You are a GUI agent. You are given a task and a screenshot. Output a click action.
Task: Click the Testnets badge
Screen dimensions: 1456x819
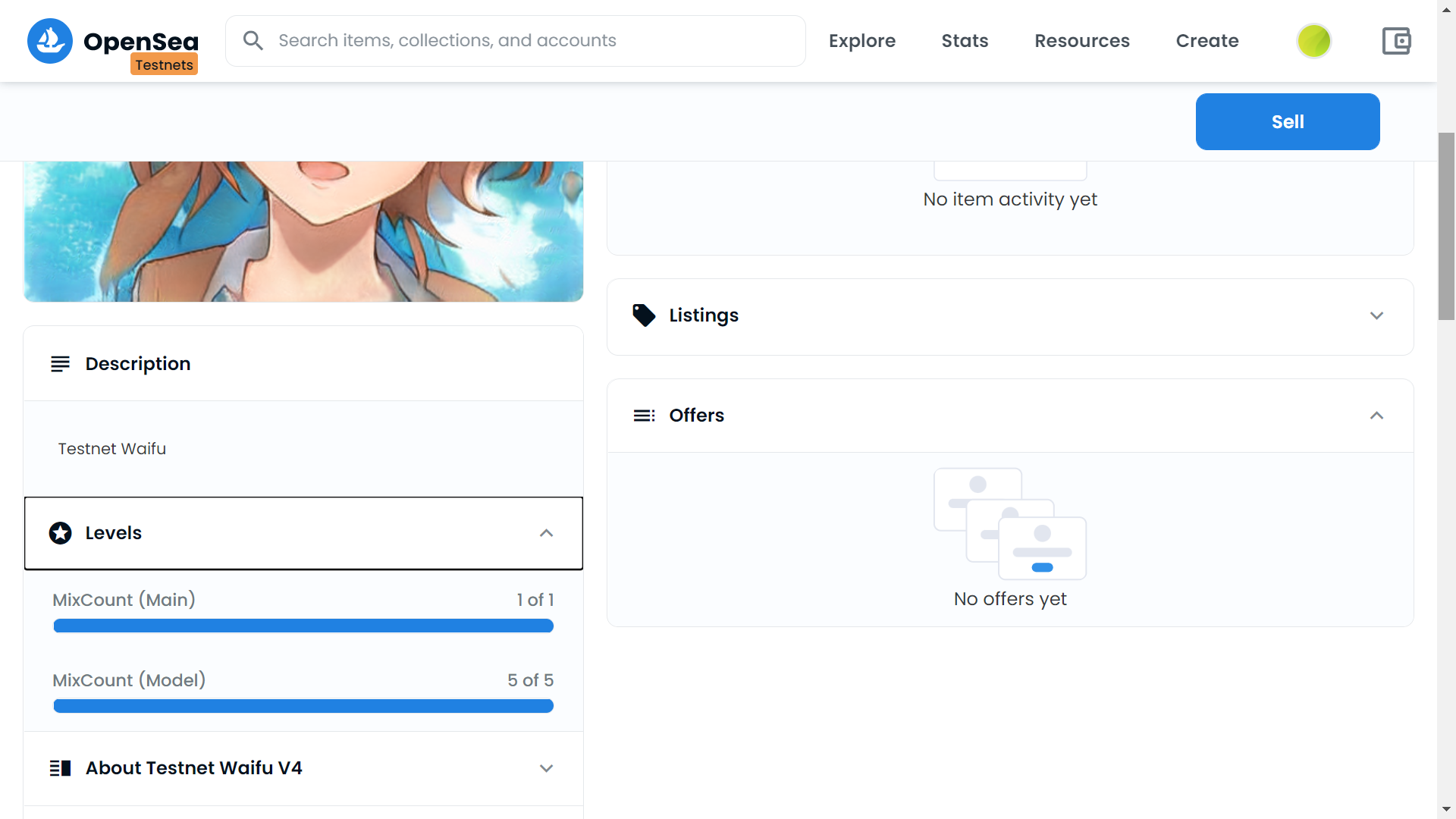(164, 65)
